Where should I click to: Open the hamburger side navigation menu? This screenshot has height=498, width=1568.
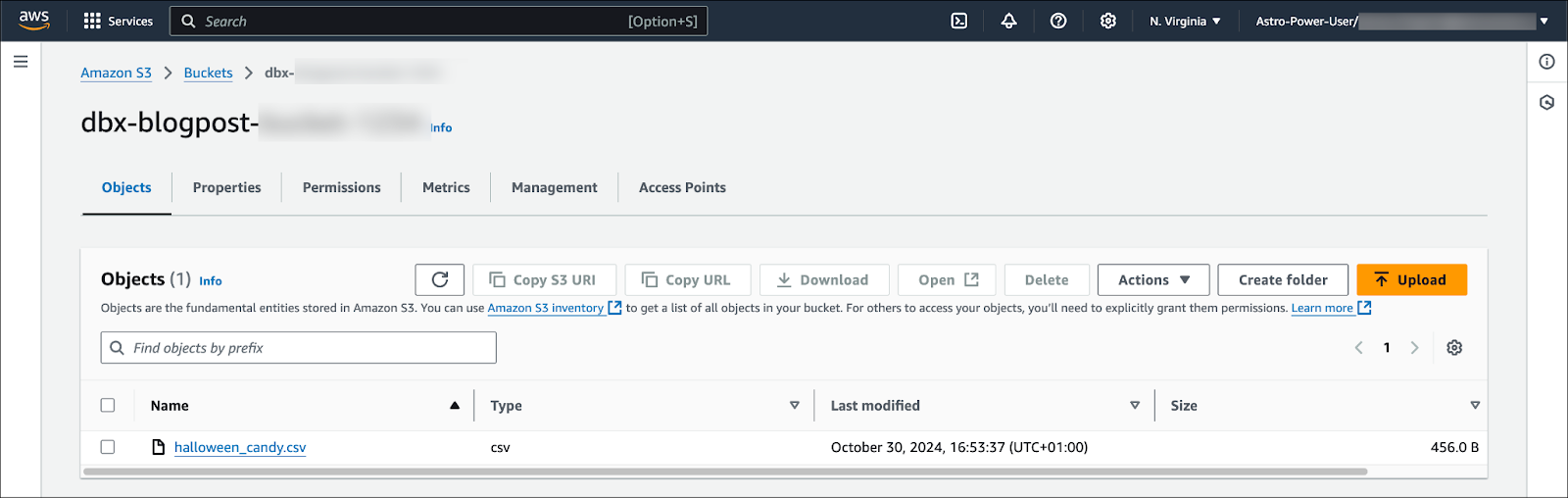click(x=21, y=62)
